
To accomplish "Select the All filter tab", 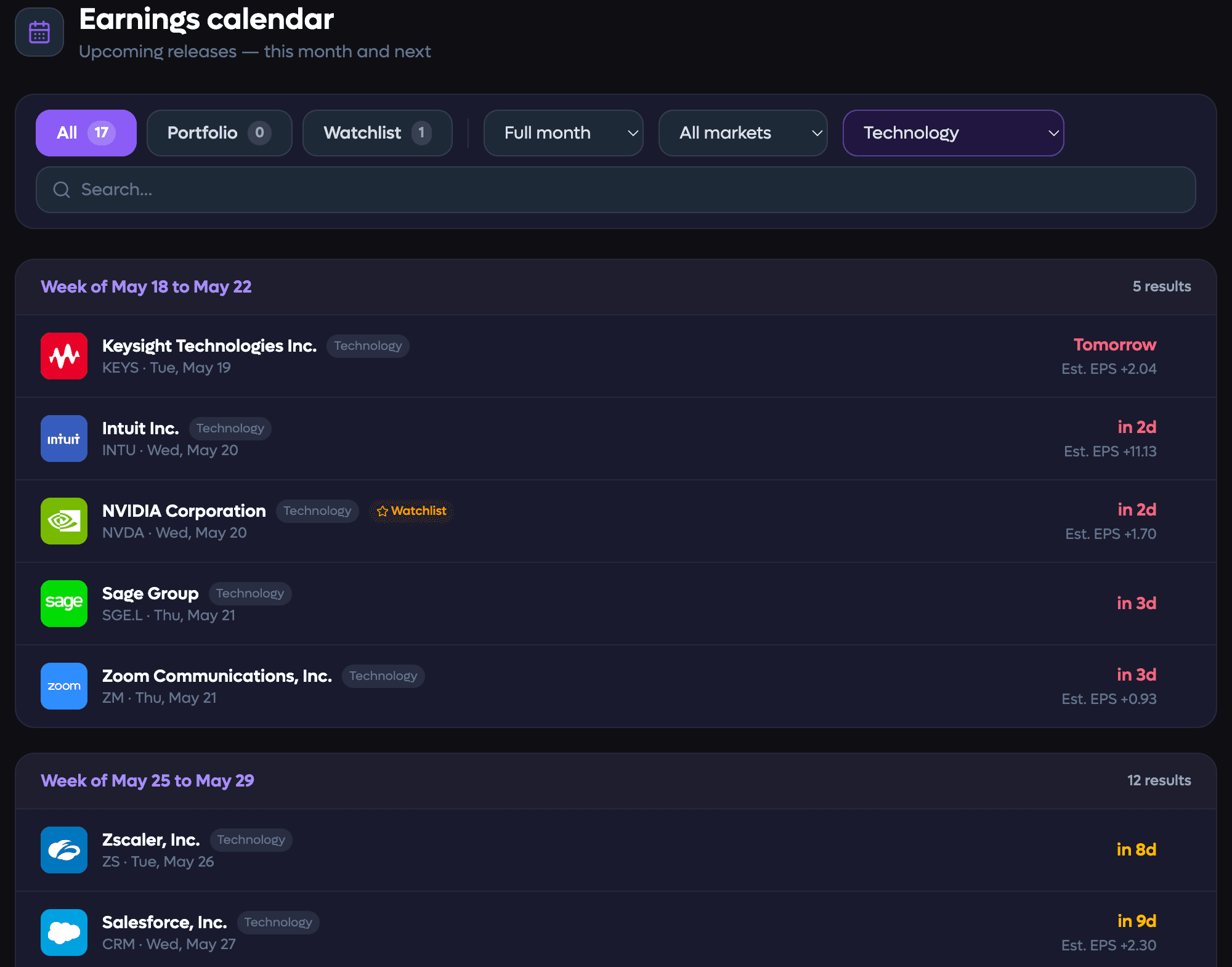I will pyautogui.click(x=86, y=133).
